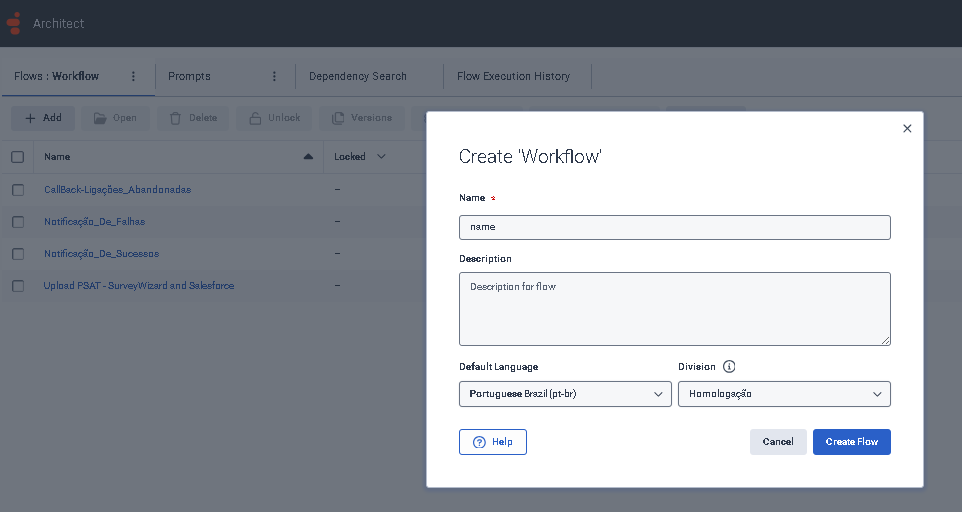Click the Versions toolbar button

[361, 118]
